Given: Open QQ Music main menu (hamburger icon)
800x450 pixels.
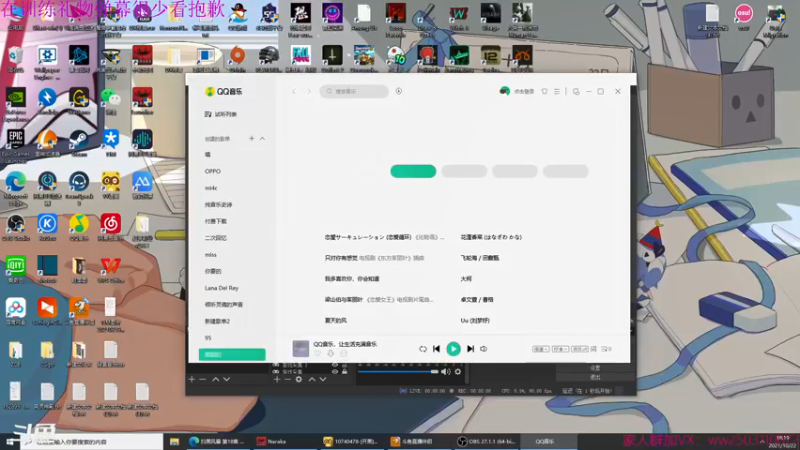Looking at the screenshot, I should [557, 91].
